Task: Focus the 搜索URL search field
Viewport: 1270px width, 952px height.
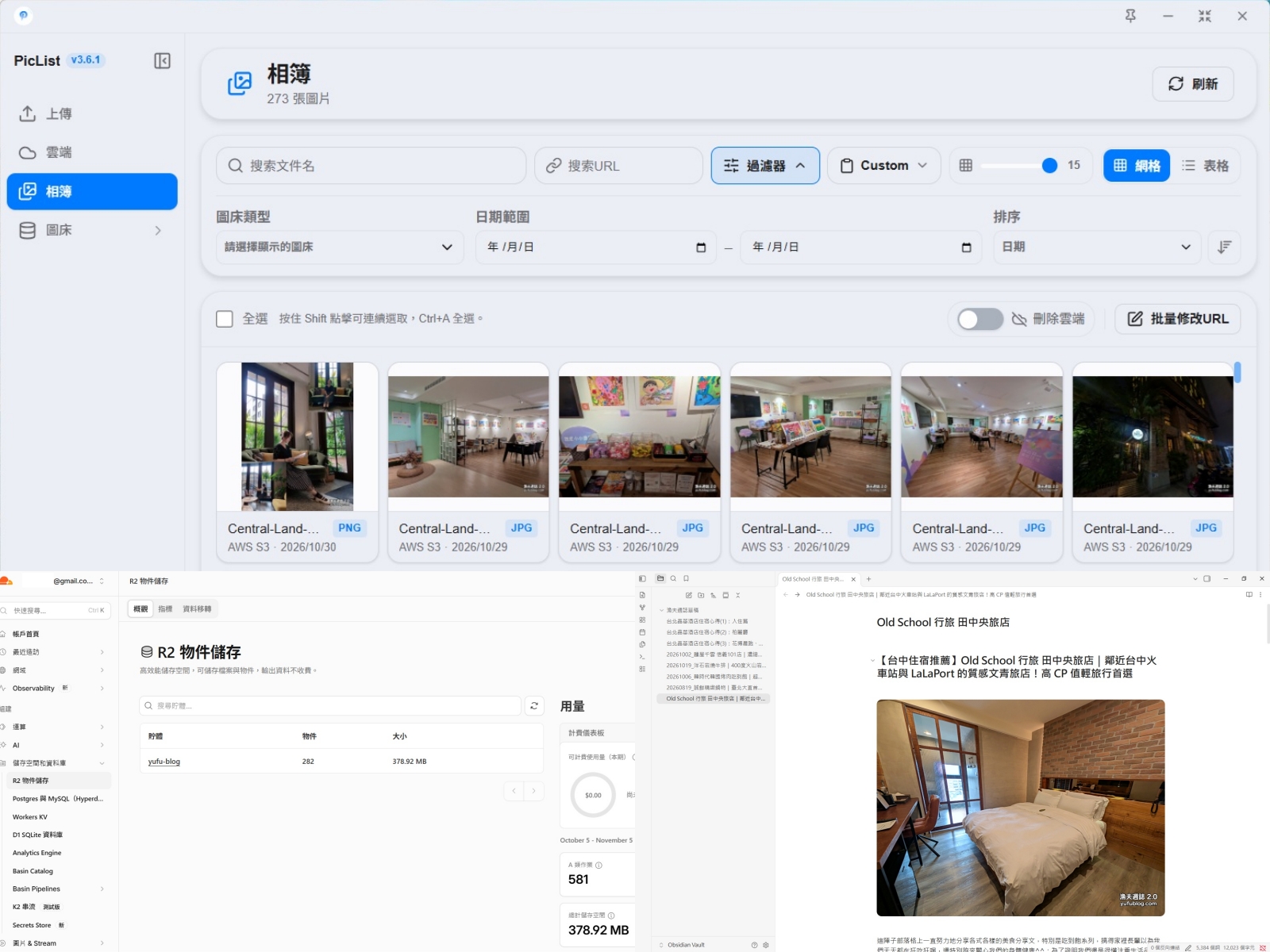Action: [618, 165]
